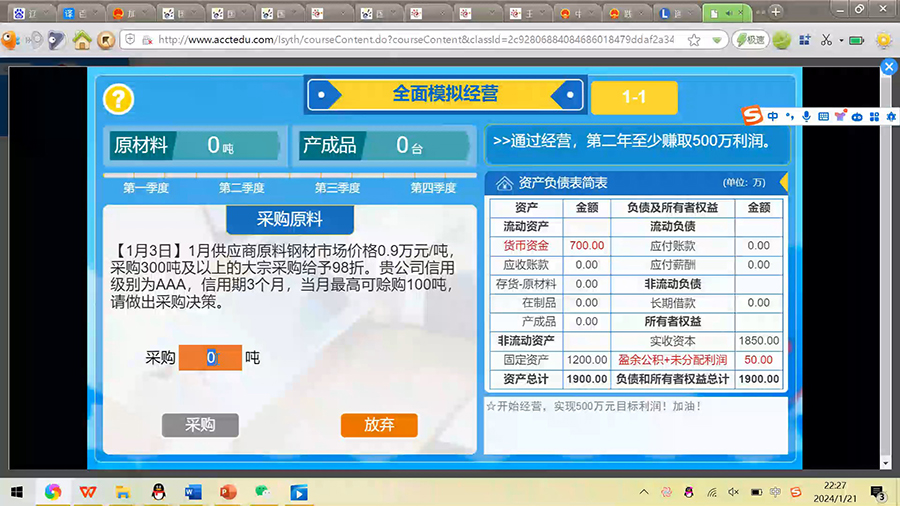
Task: Toggle system volume mute in tray
Action: pos(733,492)
